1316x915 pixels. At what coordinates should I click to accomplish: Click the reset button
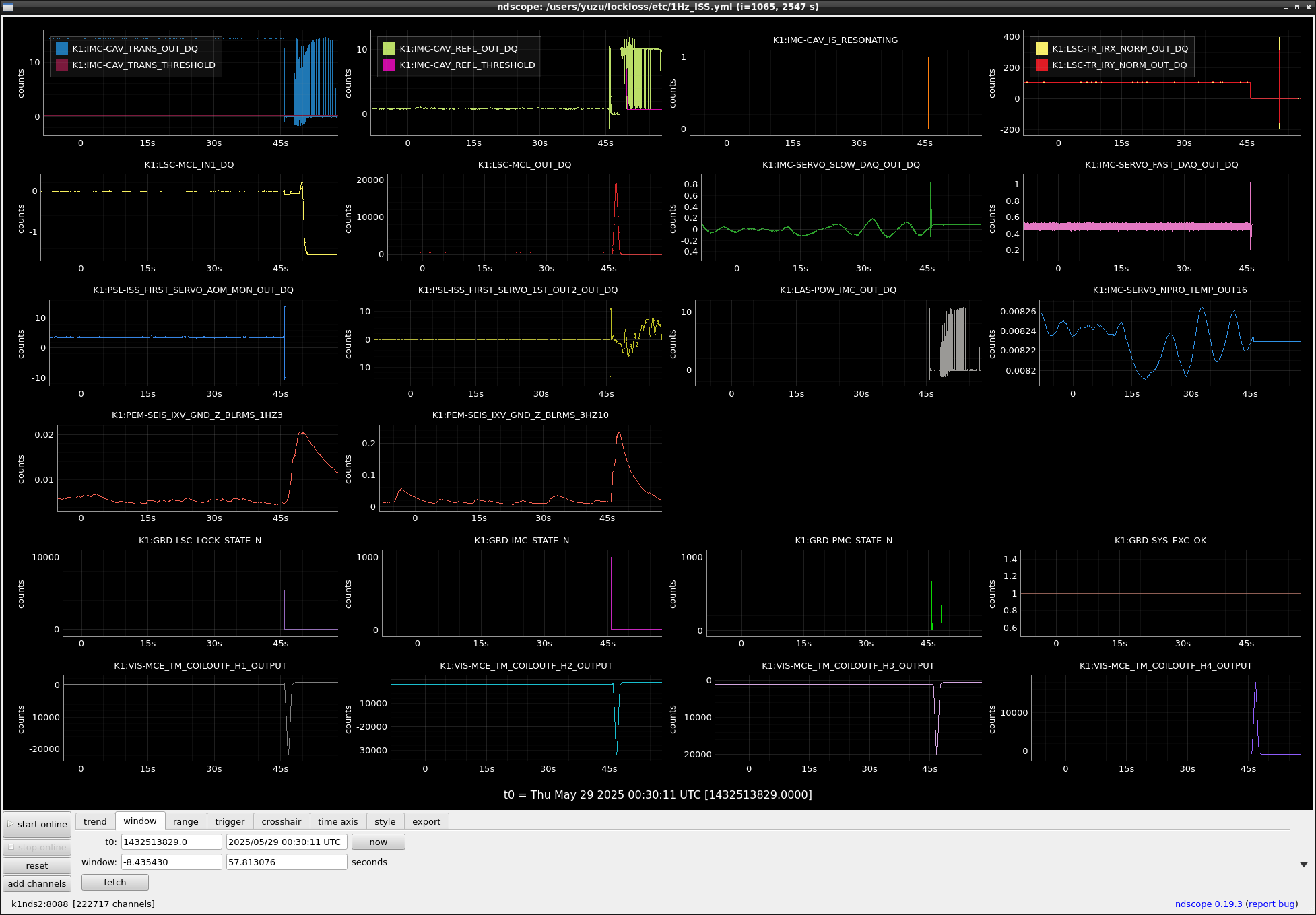click(37, 865)
